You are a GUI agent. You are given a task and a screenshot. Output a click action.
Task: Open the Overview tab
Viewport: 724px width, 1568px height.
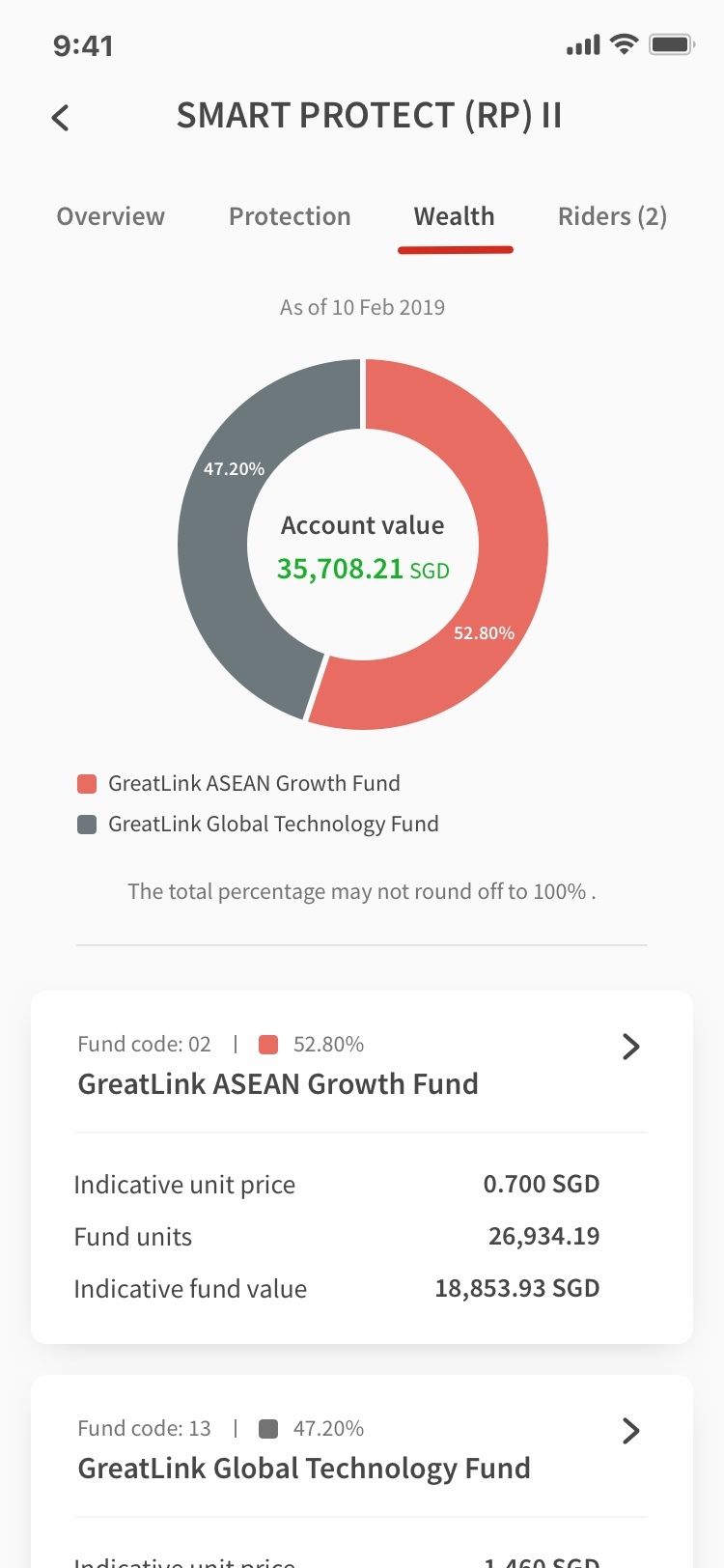click(x=110, y=216)
